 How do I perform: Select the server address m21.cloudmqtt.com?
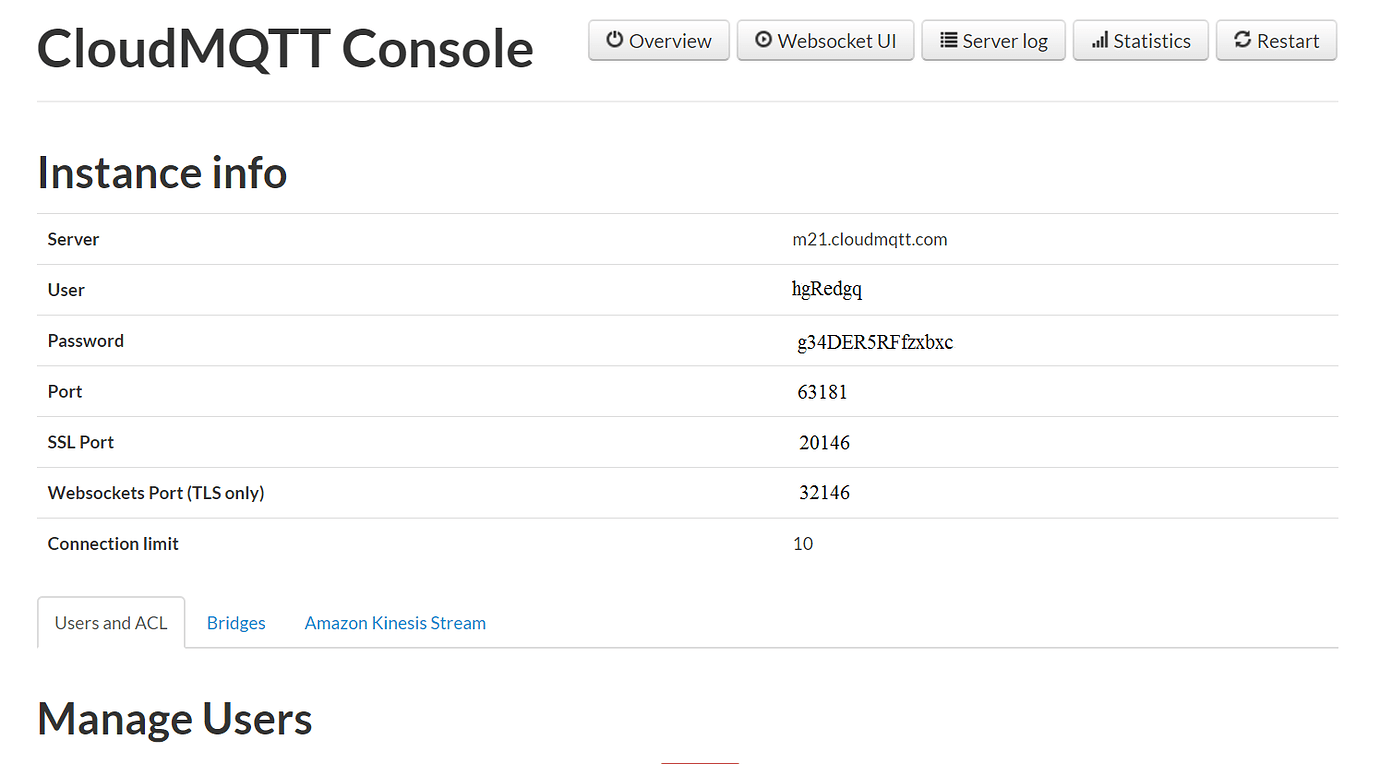click(x=869, y=239)
